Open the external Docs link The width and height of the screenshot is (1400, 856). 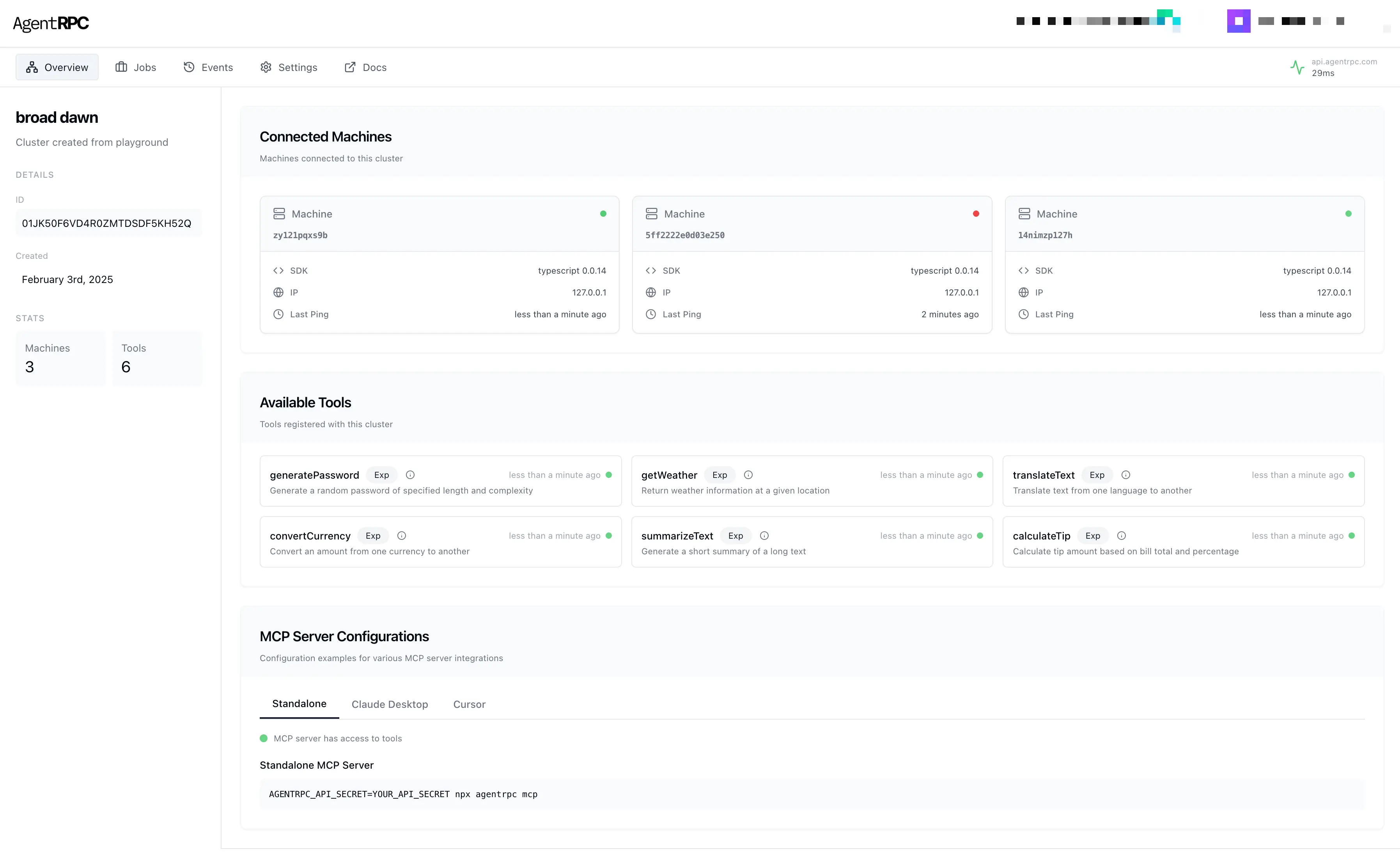point(365,67)
